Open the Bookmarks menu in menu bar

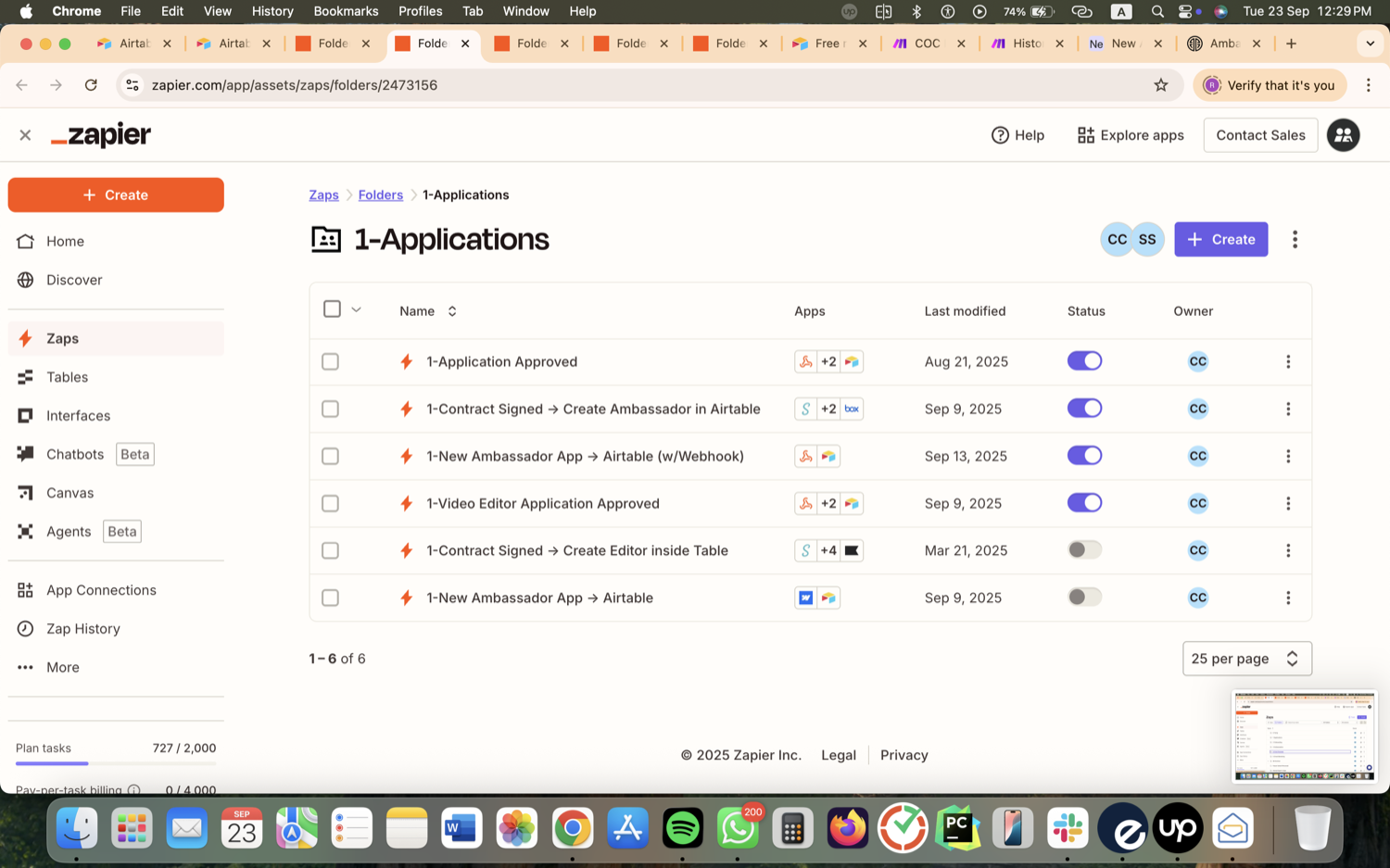[346, 11]
